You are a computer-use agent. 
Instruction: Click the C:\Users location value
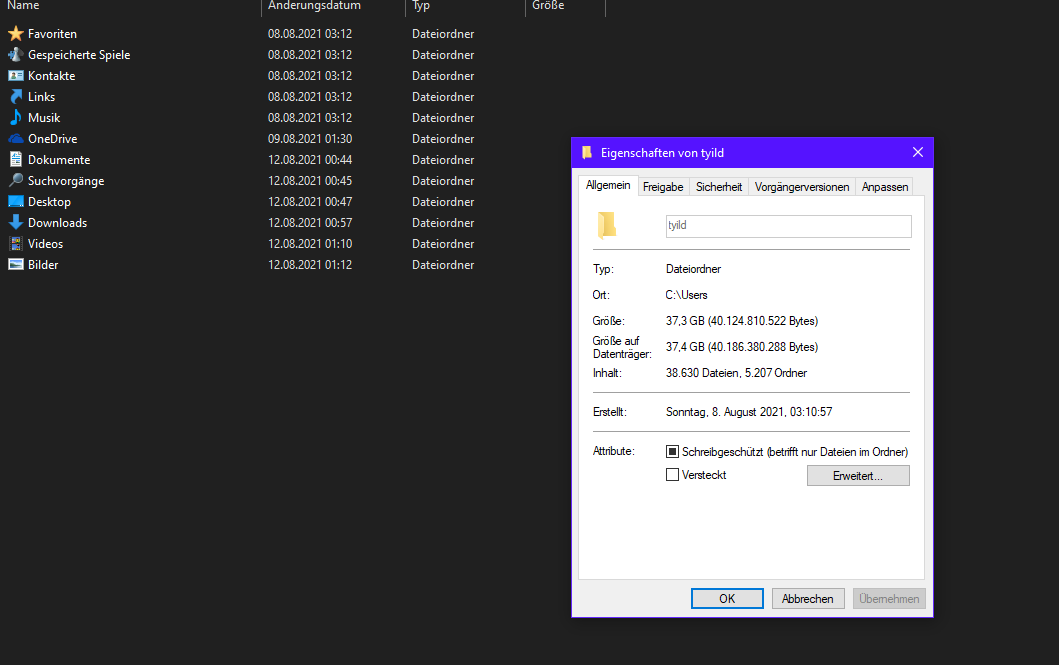(x=686, y=295)
